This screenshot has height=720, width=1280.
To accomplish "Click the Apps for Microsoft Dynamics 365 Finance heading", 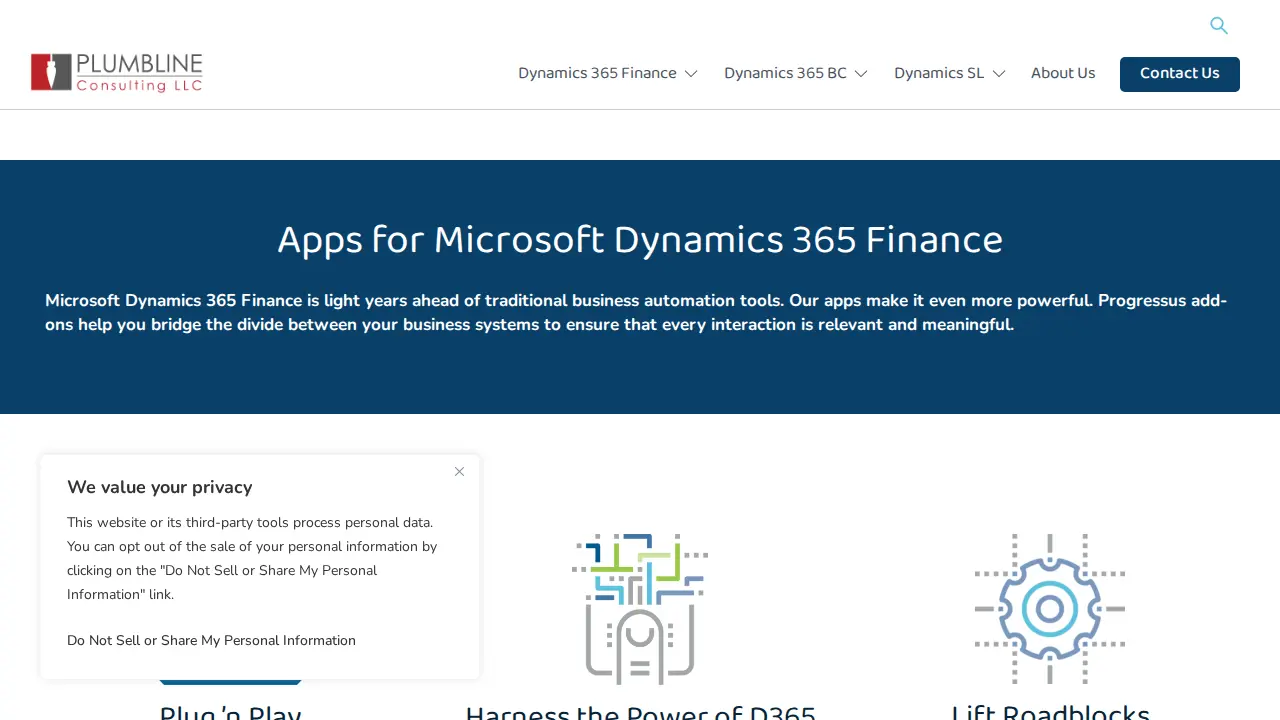I will (x=640, y=240).
